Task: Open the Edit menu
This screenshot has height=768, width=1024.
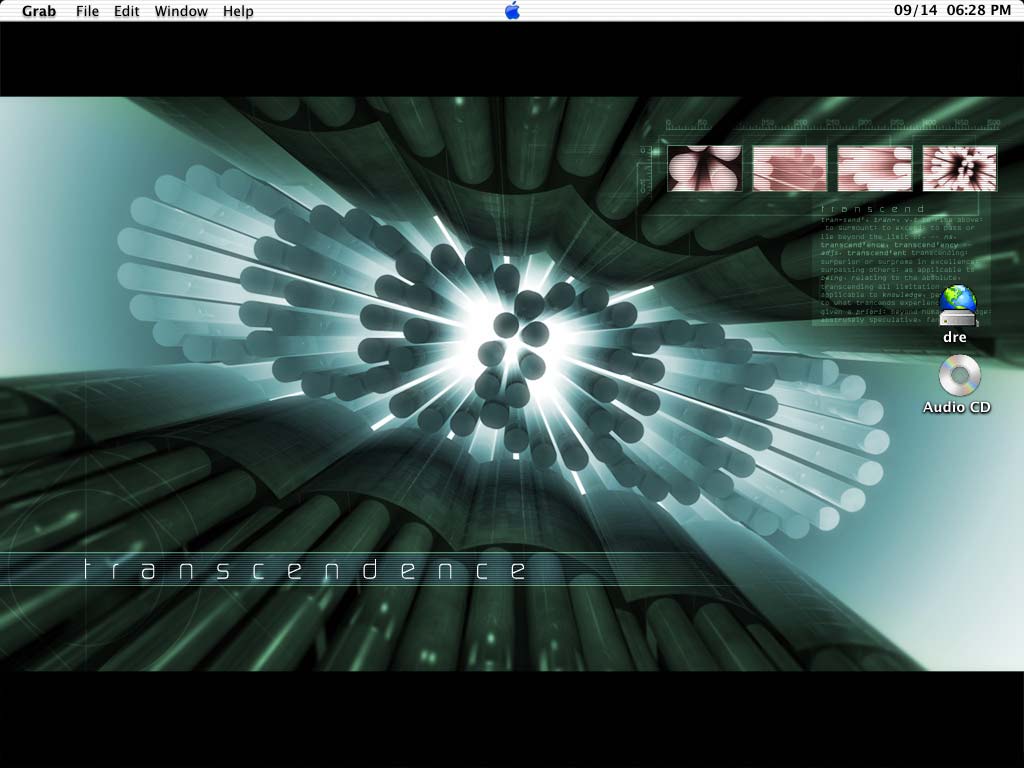Action: tap(126, 11)
